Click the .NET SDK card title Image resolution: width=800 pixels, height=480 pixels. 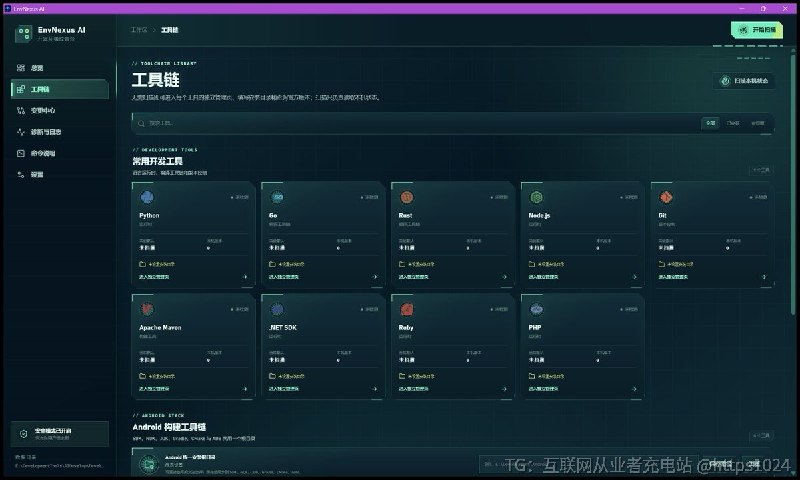pos(283,327)
